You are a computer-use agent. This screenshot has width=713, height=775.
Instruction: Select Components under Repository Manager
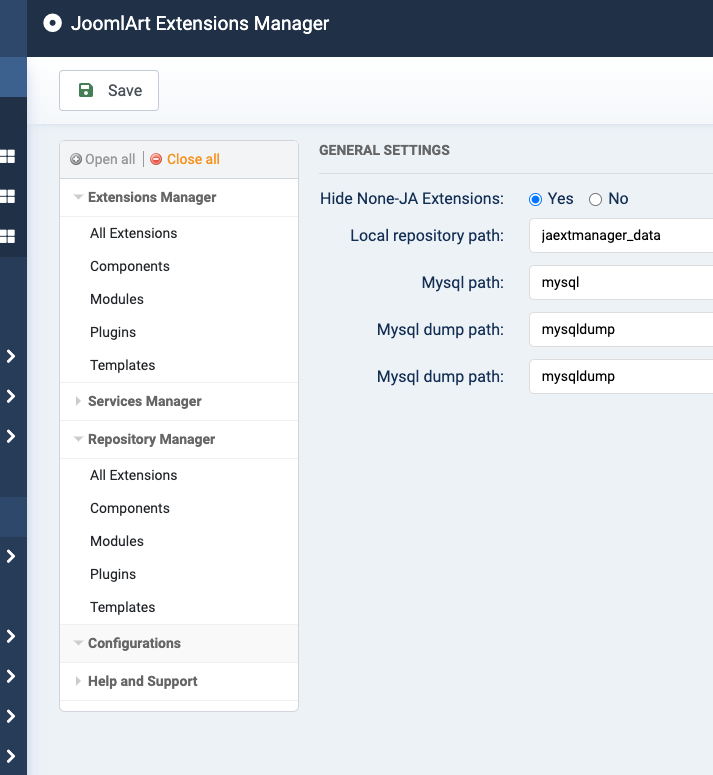click(130, 508)
